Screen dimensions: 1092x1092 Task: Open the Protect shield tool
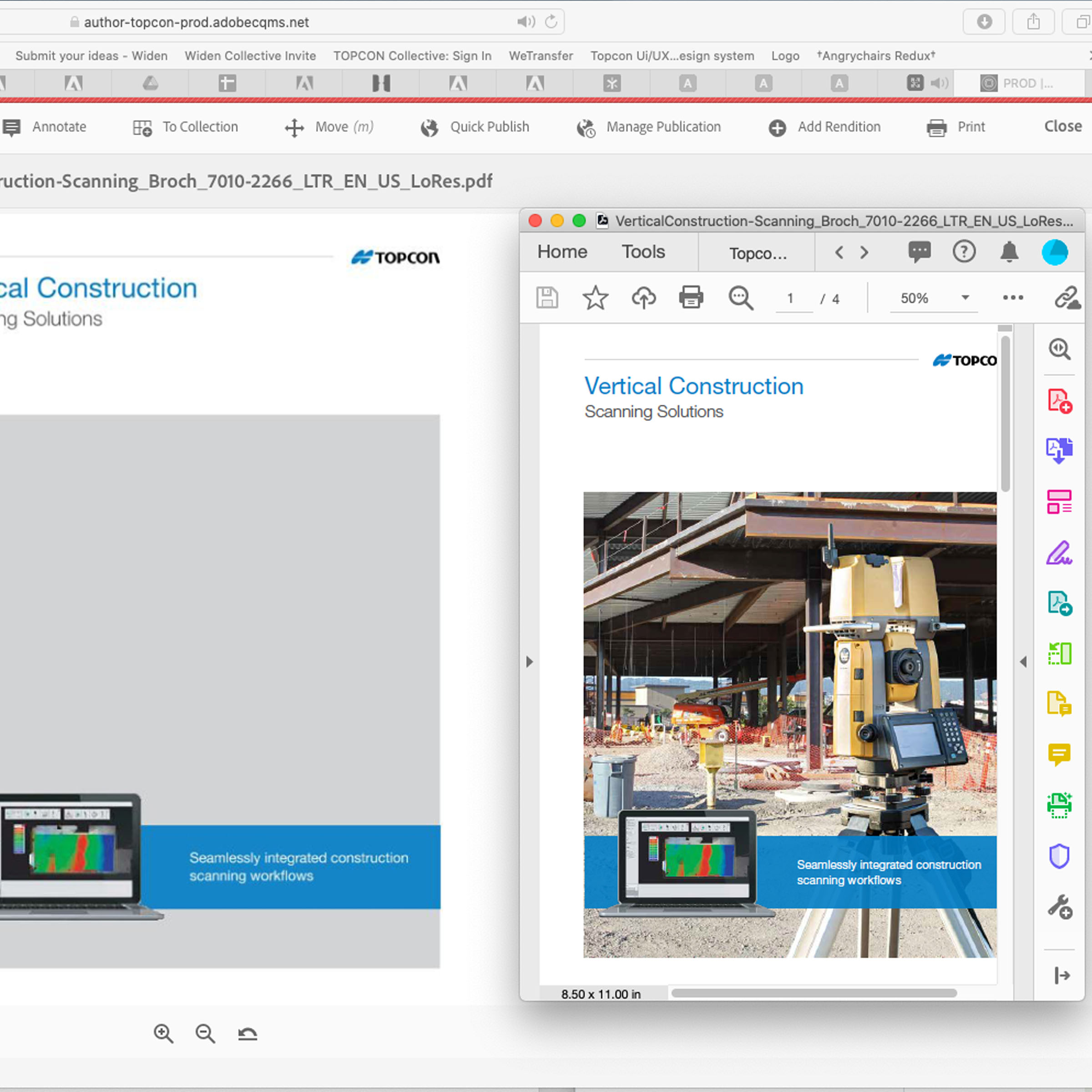[1059, 856]
